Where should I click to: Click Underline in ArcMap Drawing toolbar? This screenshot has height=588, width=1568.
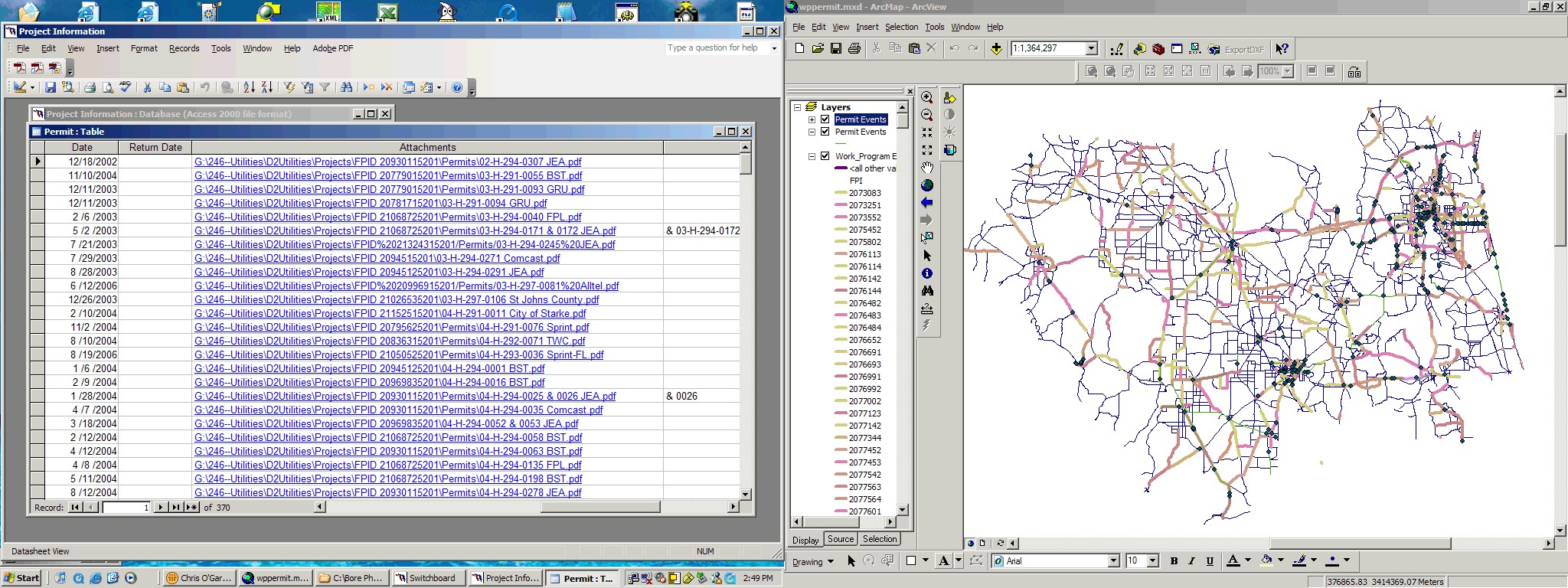(1210, 561)
